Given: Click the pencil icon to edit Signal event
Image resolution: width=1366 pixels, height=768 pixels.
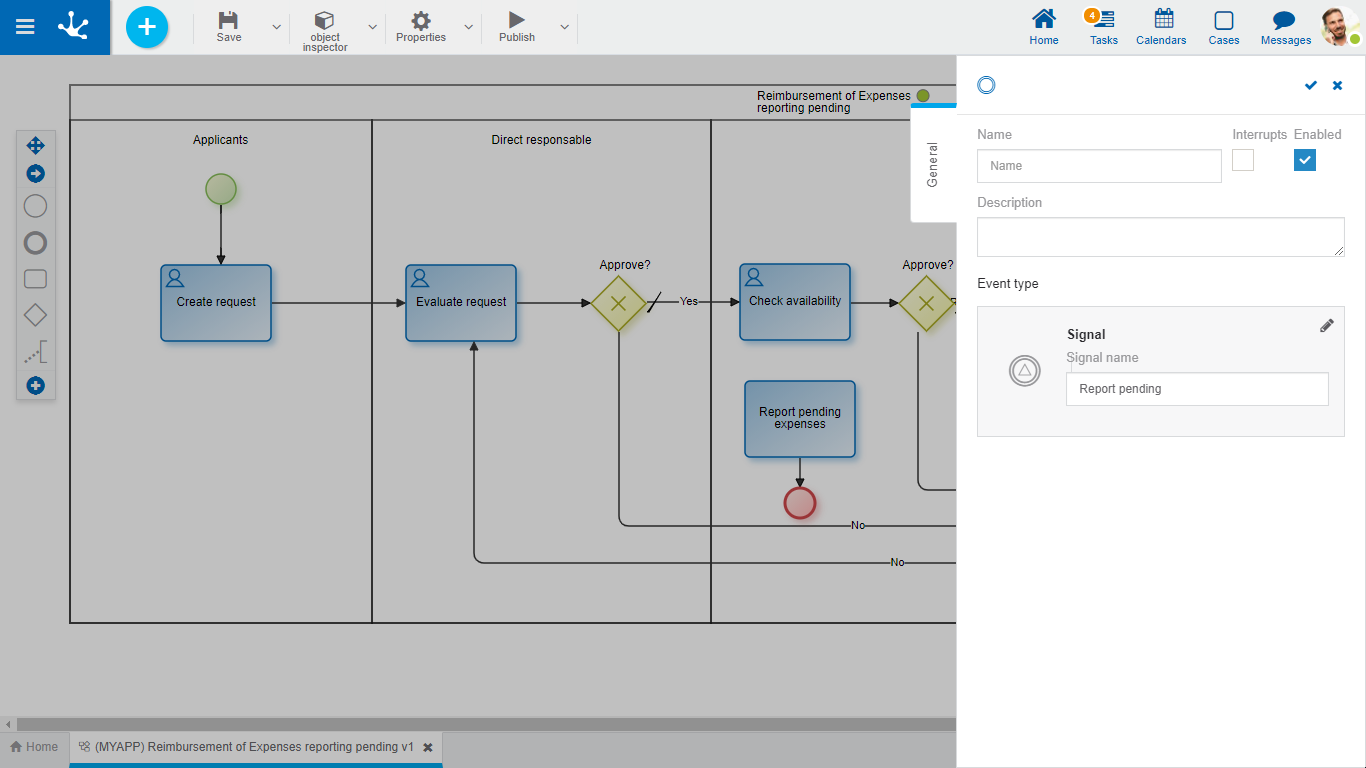Looking at the screenshot, I should click(x=1326, y=326).
